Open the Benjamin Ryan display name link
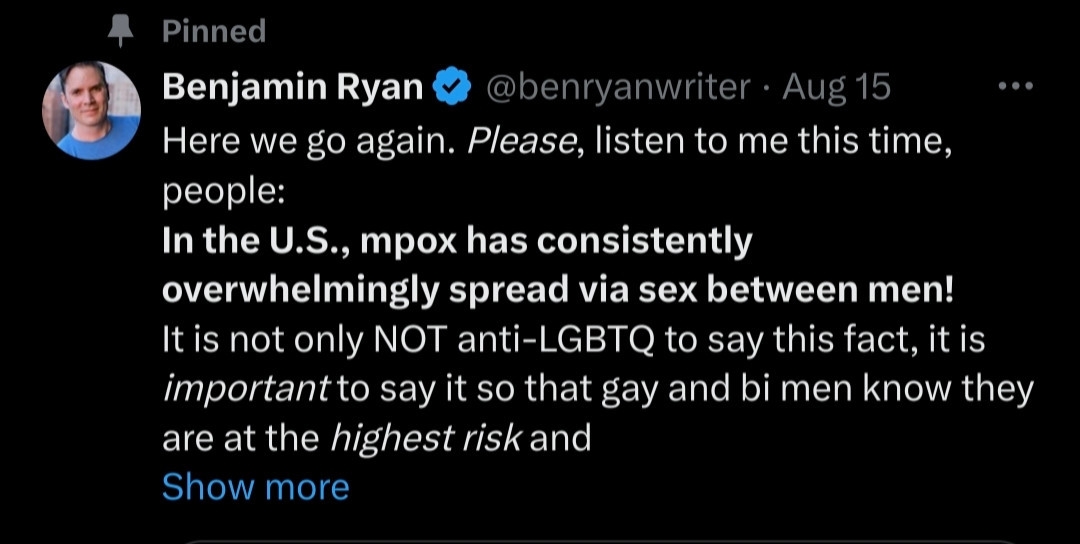This screenshot has height=544, width=1080. [x=293, y=88]
